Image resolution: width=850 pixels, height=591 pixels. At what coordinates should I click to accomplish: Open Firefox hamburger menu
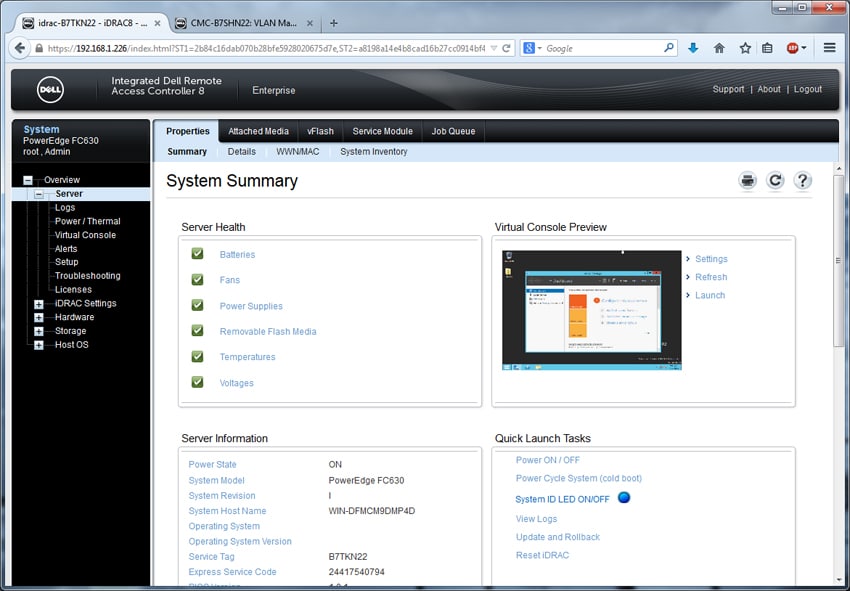click(829, 48)
